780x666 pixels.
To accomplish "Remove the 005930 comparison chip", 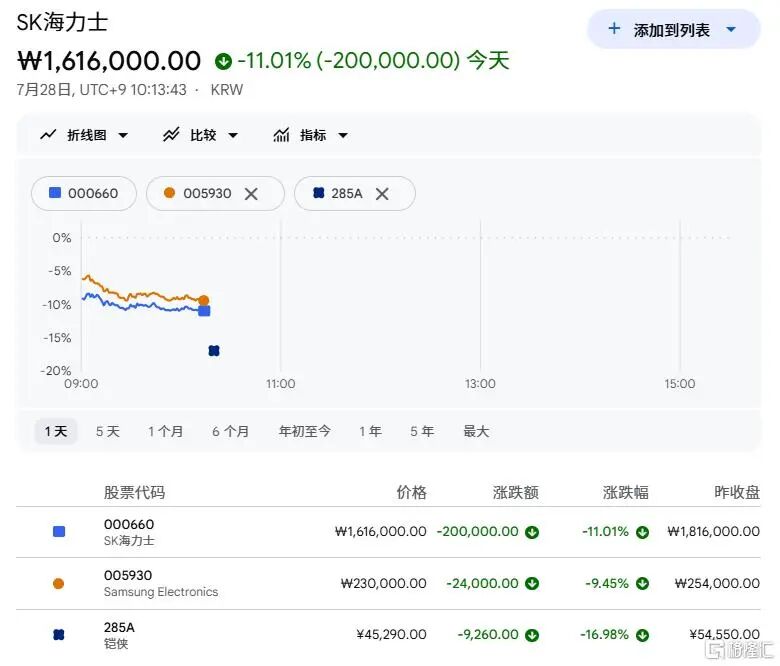I will (x=251, y=193).
